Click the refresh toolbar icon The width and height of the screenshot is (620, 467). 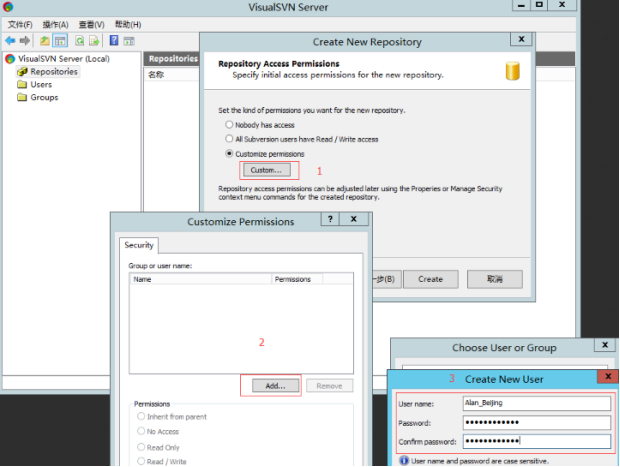(x=79, y=40)
